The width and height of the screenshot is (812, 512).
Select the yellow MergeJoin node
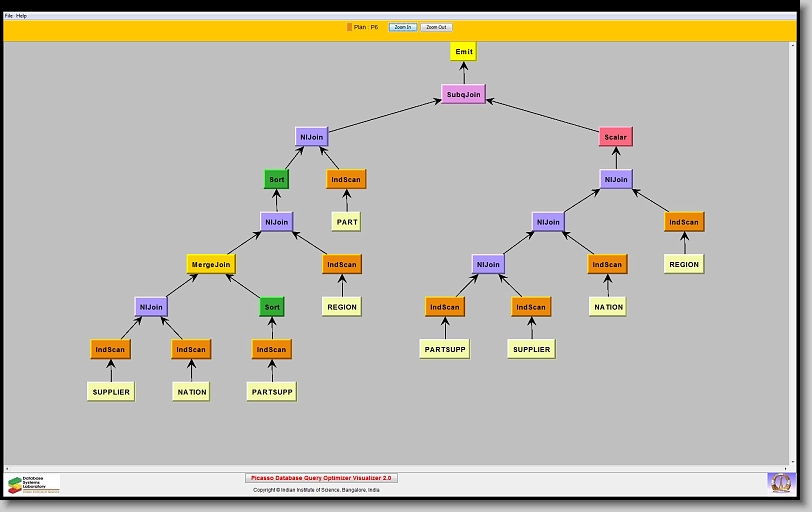tap(210, 265)
